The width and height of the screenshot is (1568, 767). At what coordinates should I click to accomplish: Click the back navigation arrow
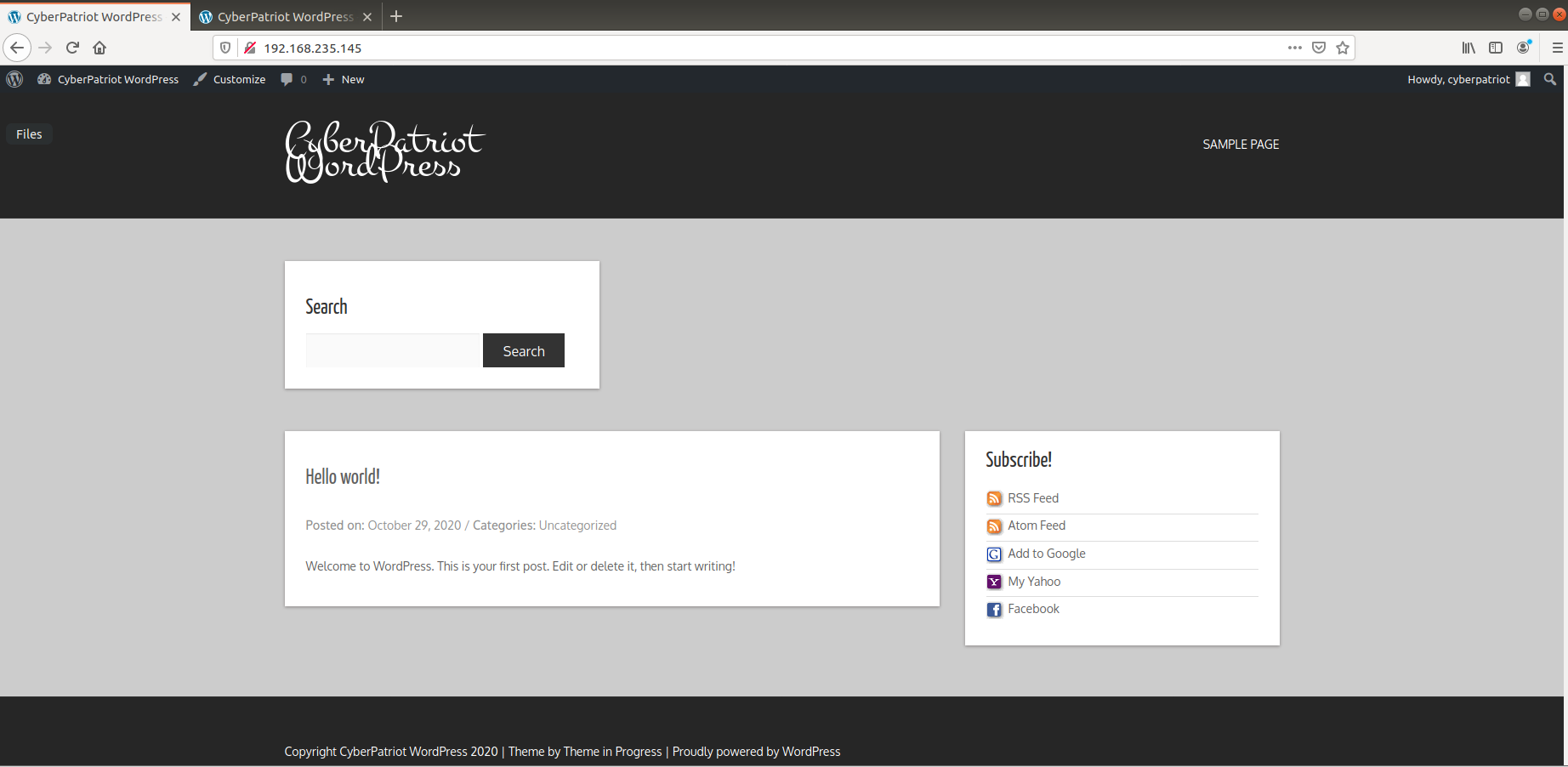[17, 48]
